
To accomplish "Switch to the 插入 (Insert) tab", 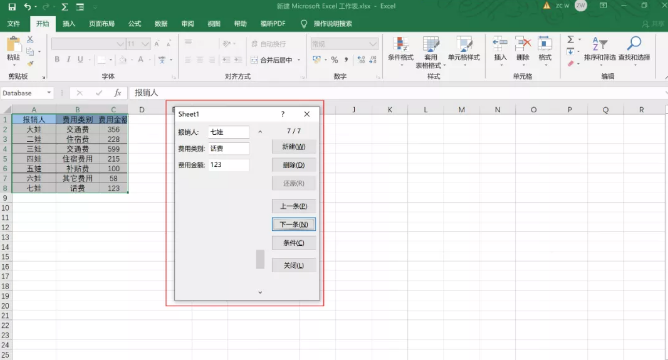I will 69,24.
